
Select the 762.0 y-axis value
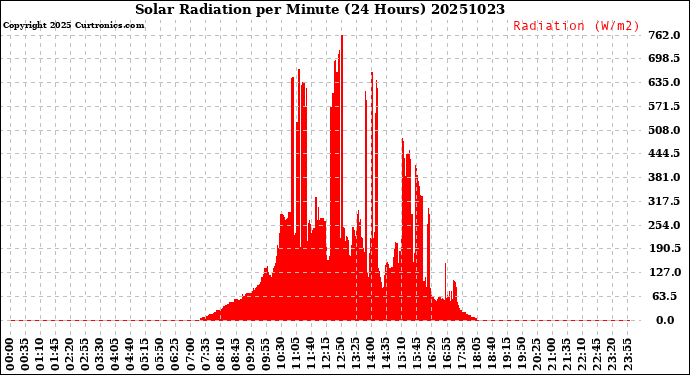664,35
